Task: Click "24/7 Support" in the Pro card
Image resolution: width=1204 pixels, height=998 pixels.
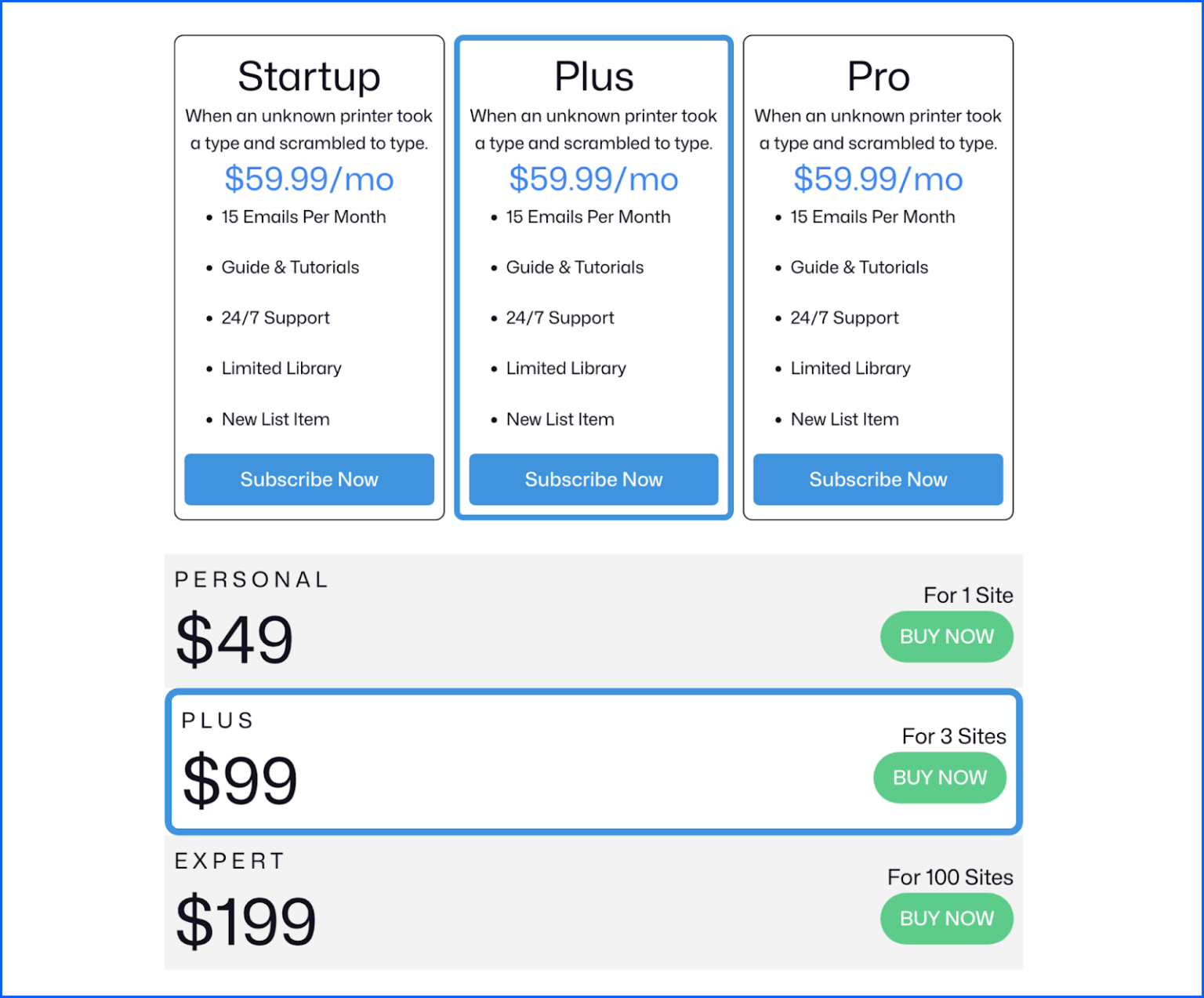Action: point(844,318)
